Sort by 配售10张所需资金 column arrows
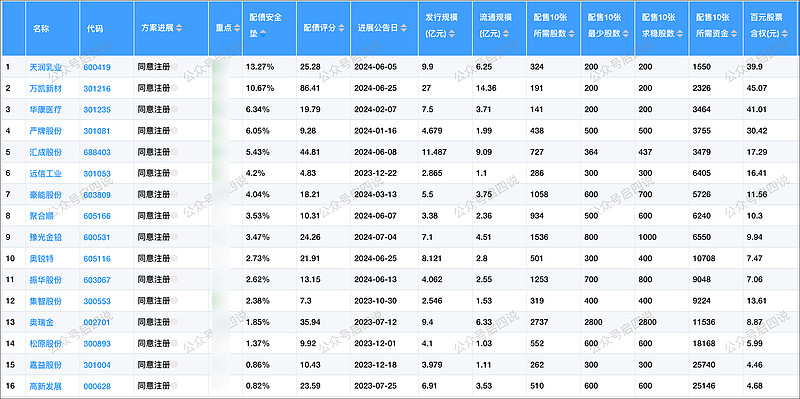Image resolution: width=800 pixels, height=399 pixels. pyautogui.click(x=734, y=34)
